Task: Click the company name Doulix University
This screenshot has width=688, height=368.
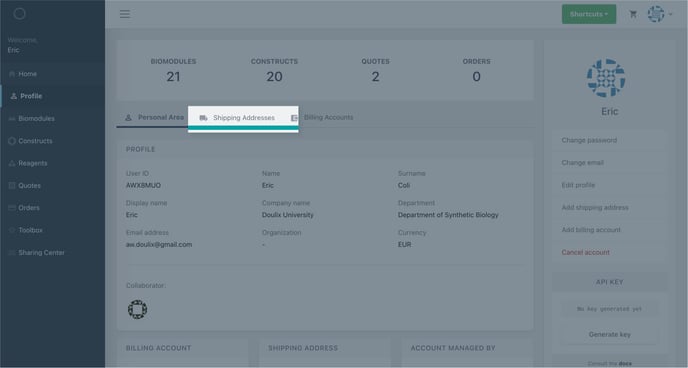Action: 288,215
